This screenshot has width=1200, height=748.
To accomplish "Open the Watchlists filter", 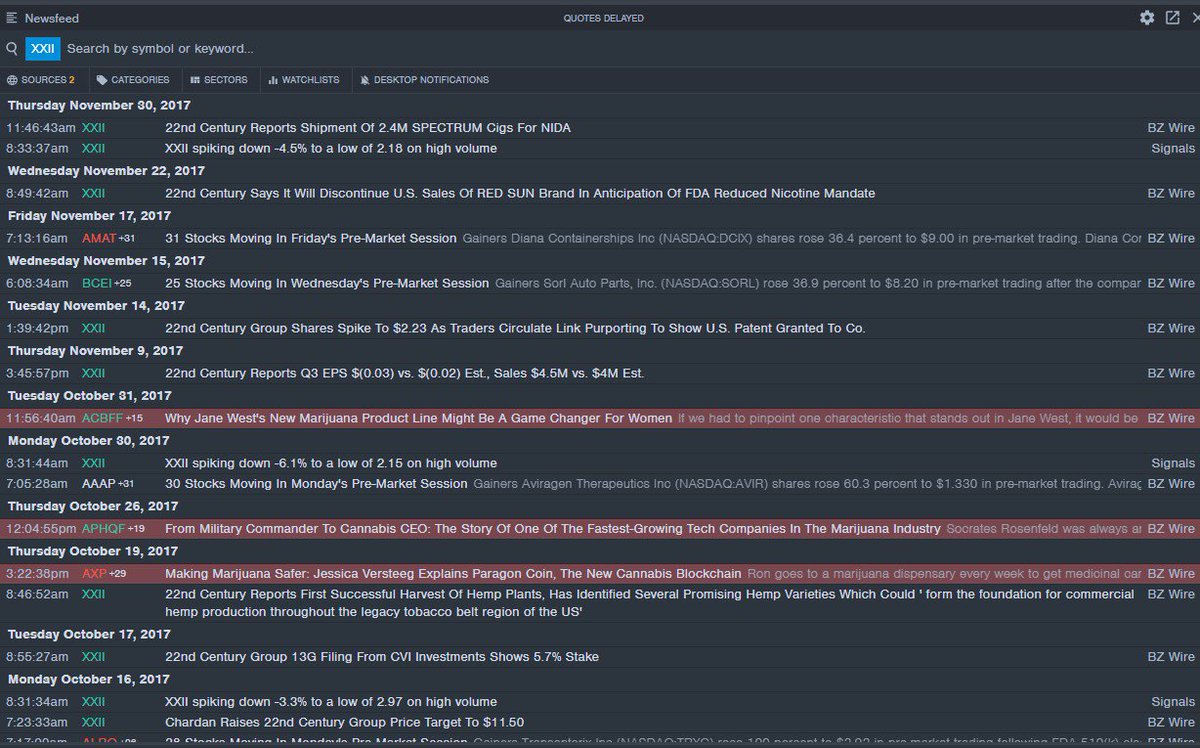I will point(304,80).
